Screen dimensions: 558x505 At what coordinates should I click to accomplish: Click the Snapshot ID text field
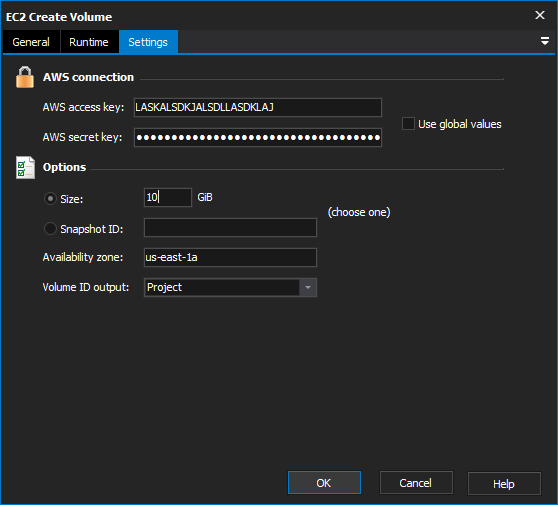(x=230, y=227)
